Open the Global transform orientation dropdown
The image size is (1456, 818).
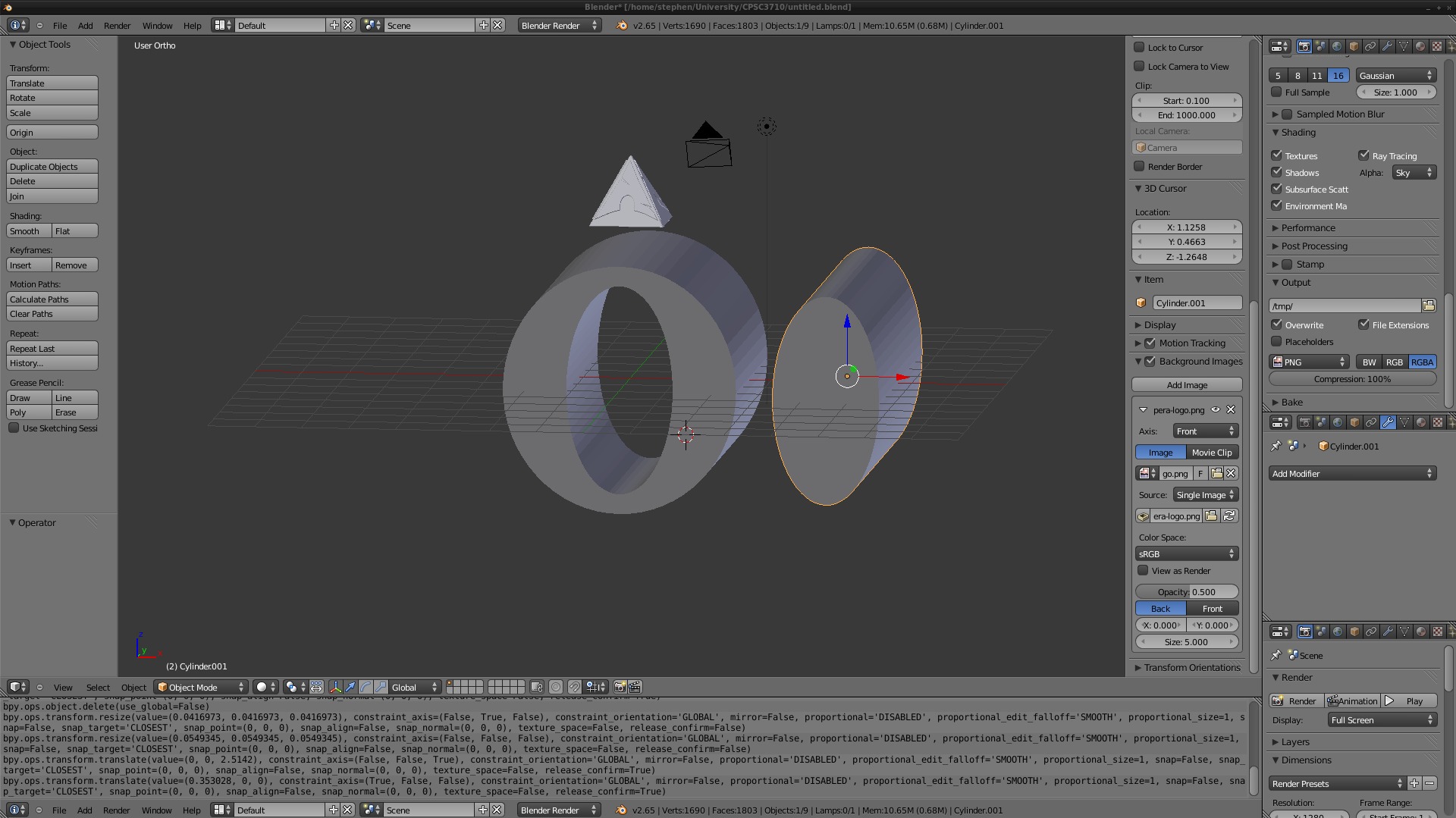414,687
